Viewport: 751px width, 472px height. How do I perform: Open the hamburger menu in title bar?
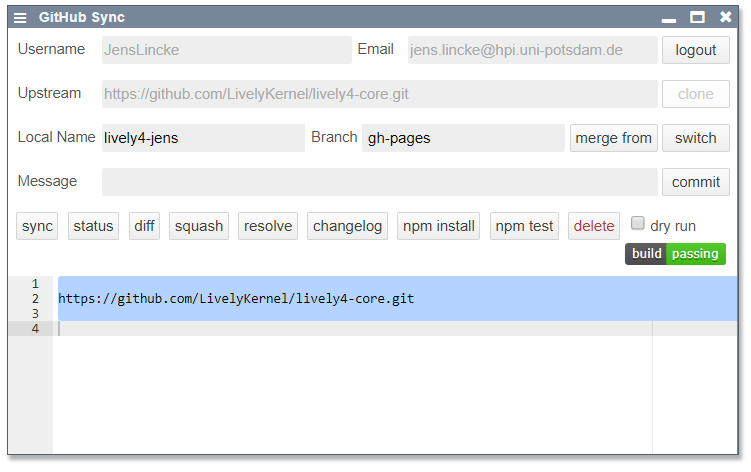coord(21,18)
